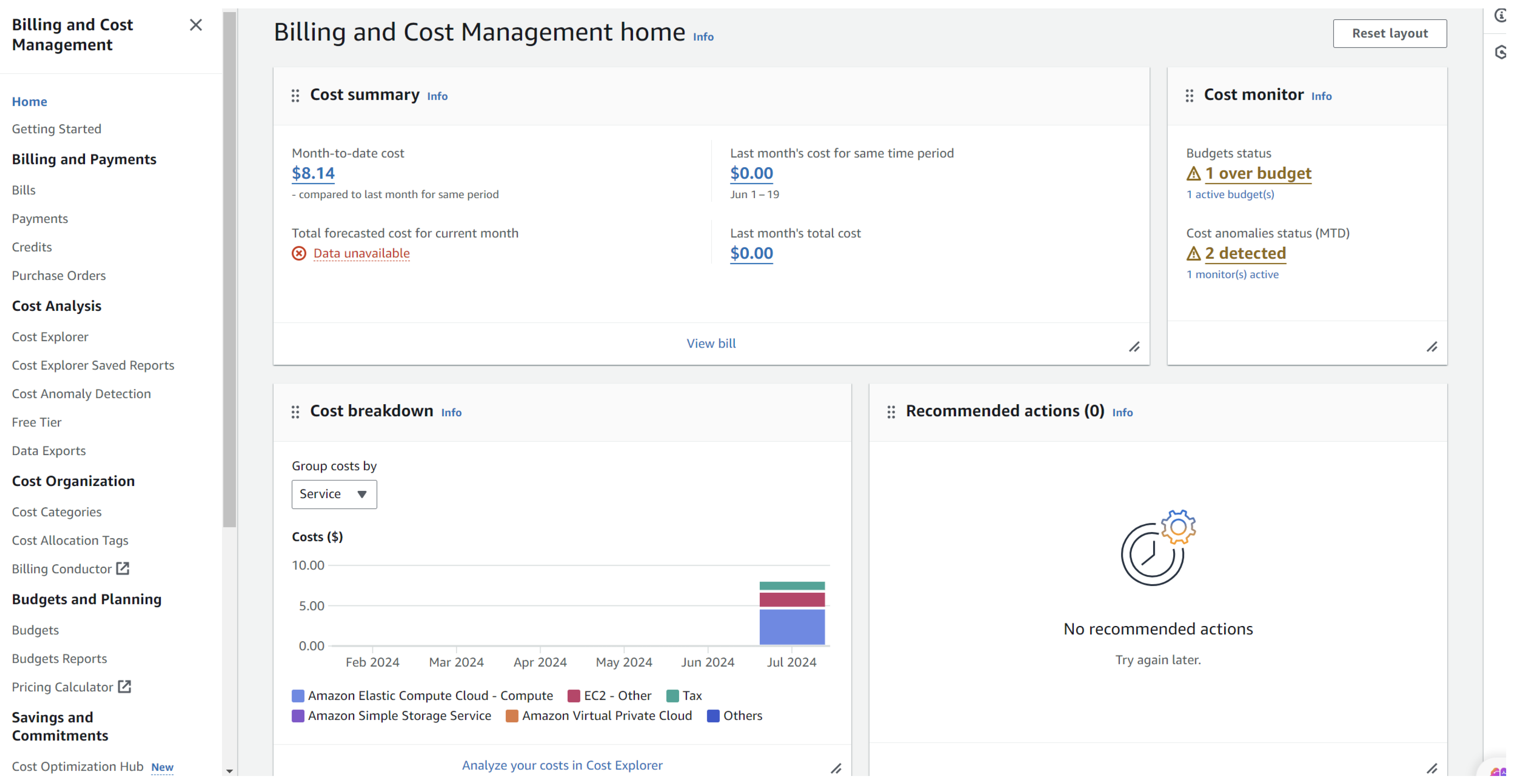Click the Jul 2024 compute bar segment

pos(791,627)
